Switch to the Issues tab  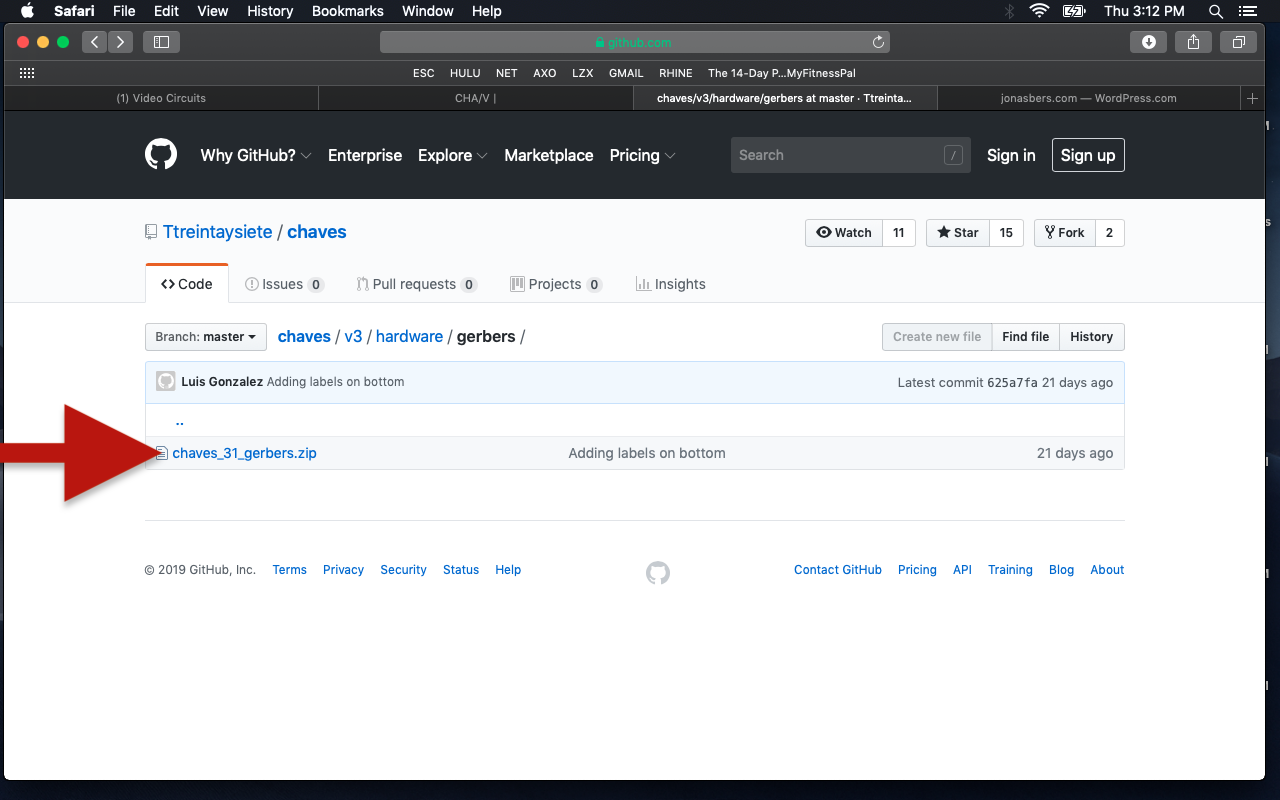(284, 284)
